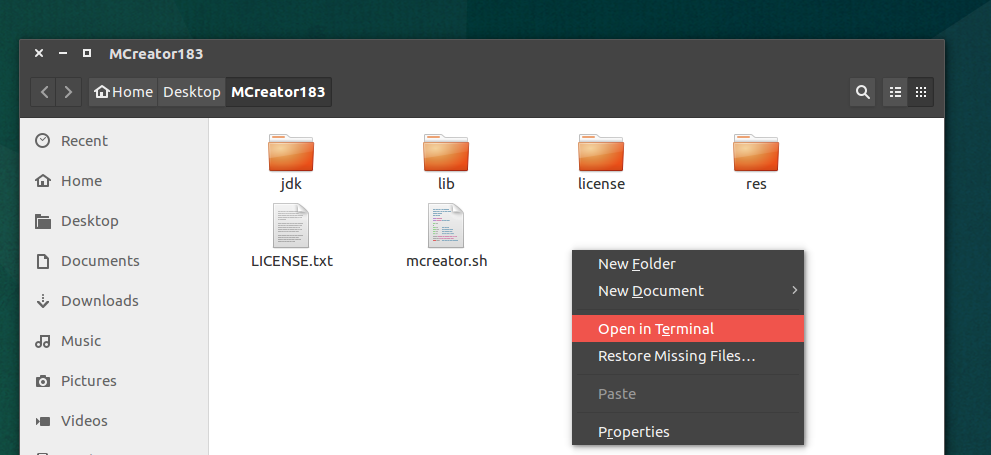Open Pictures in the sidebar
Screen dimensions: 991x455
(114, 381)
